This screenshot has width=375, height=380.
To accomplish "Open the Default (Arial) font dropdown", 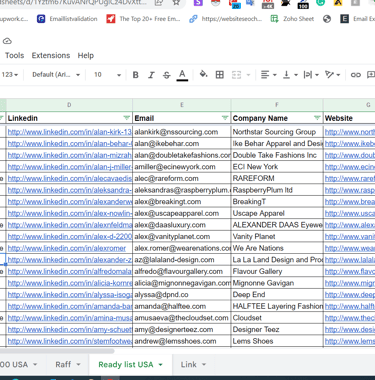I will (56, 75).
